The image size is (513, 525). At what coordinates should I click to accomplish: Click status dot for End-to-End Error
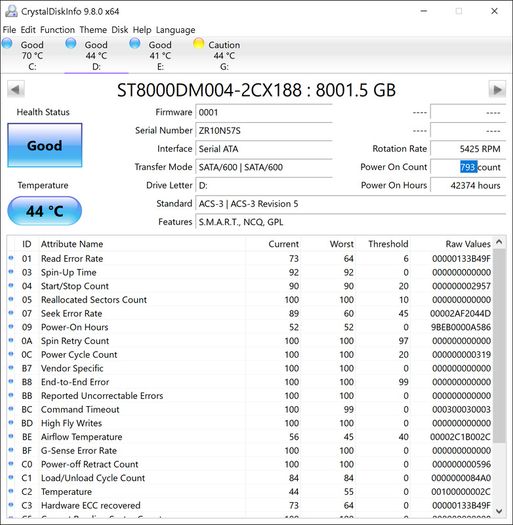pos(11,381)
